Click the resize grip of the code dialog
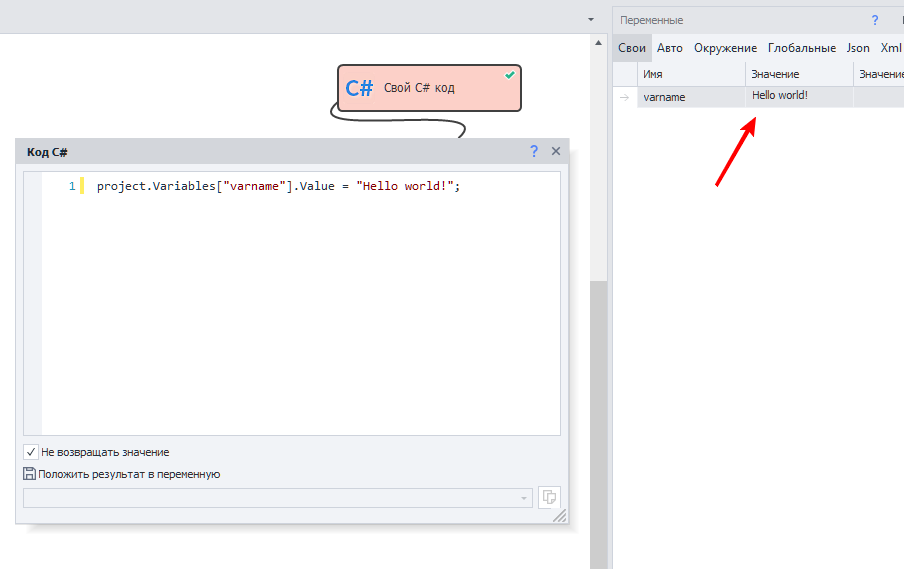The width and height of the screenshot is (904, 569). point(559,516)
